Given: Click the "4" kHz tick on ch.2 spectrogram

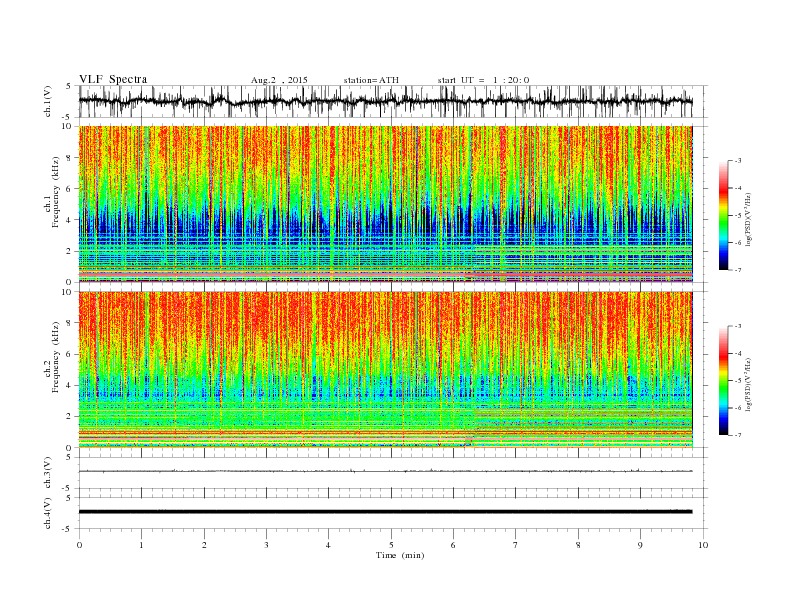Looking at the screenshot, I should (70, 385).
